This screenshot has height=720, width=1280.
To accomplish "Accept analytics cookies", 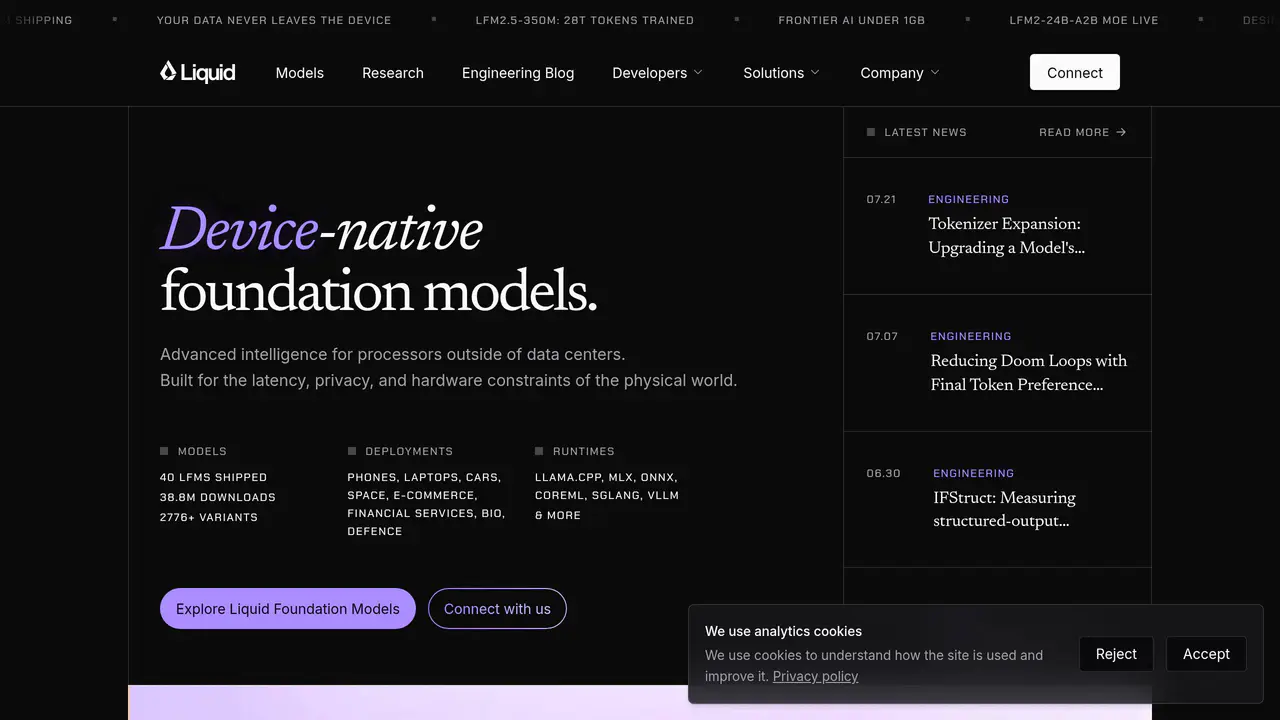I will coord(1206,654).
